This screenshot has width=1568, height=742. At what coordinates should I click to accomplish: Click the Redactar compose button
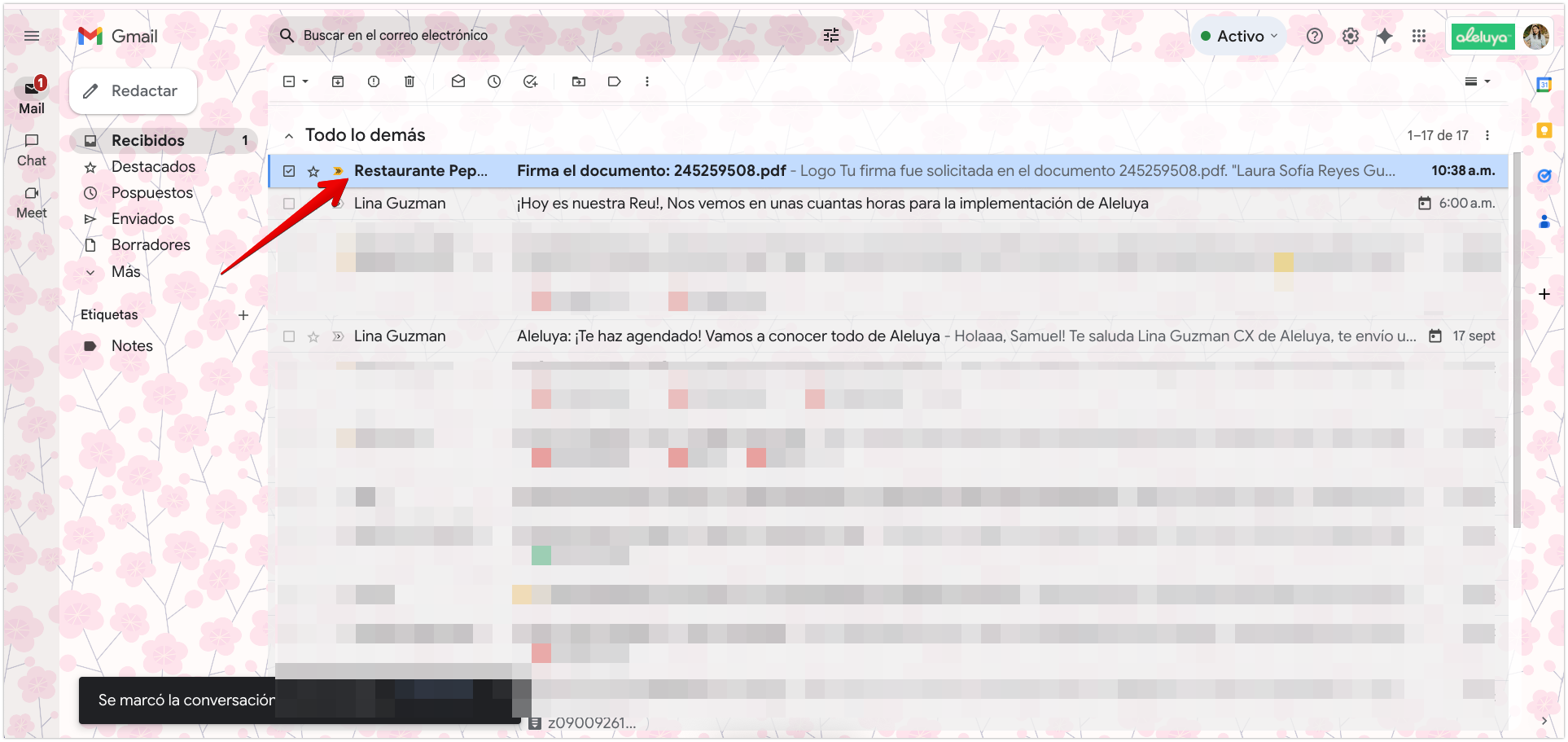pos(134,91)
